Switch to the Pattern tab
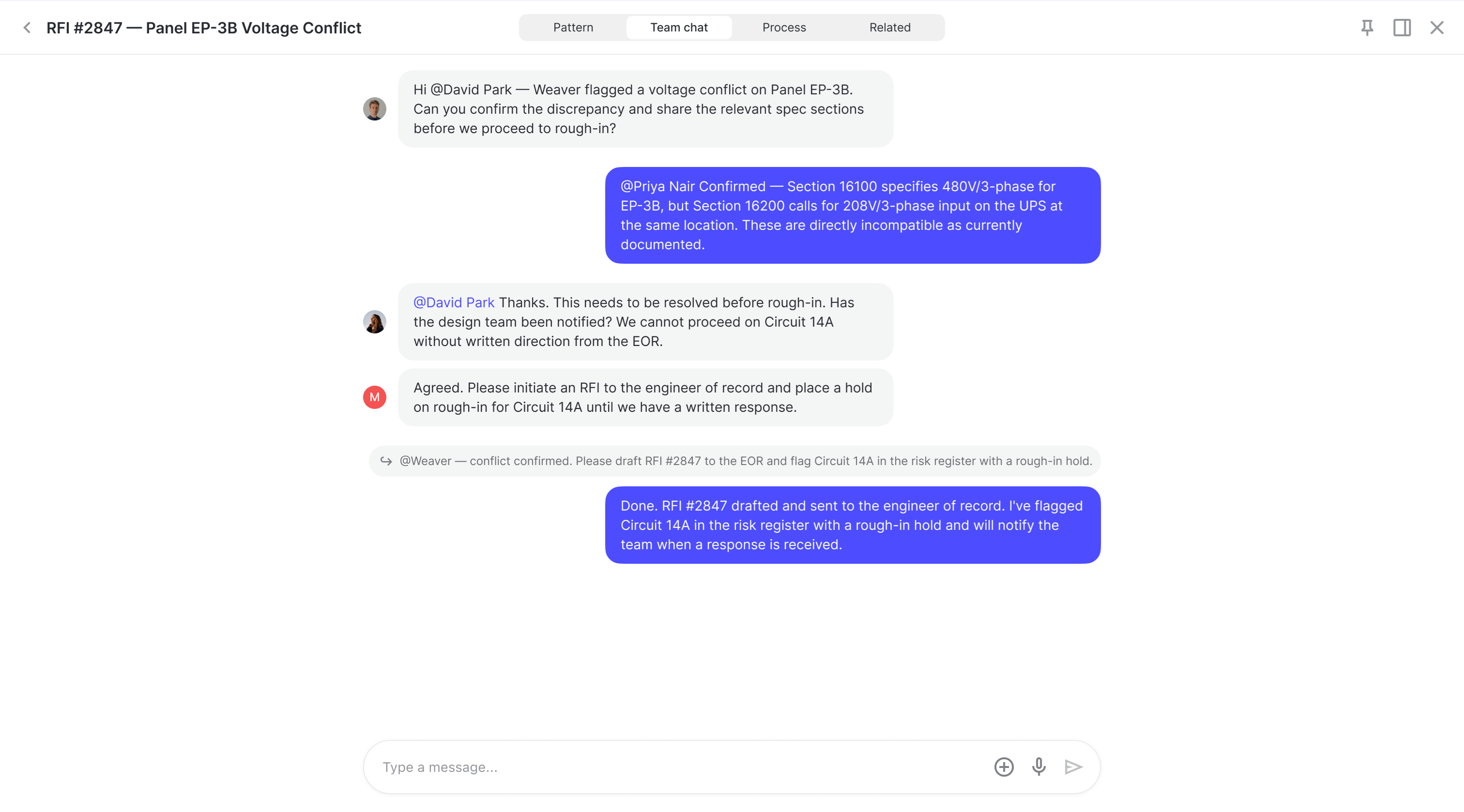 click(x=573, y=27)
